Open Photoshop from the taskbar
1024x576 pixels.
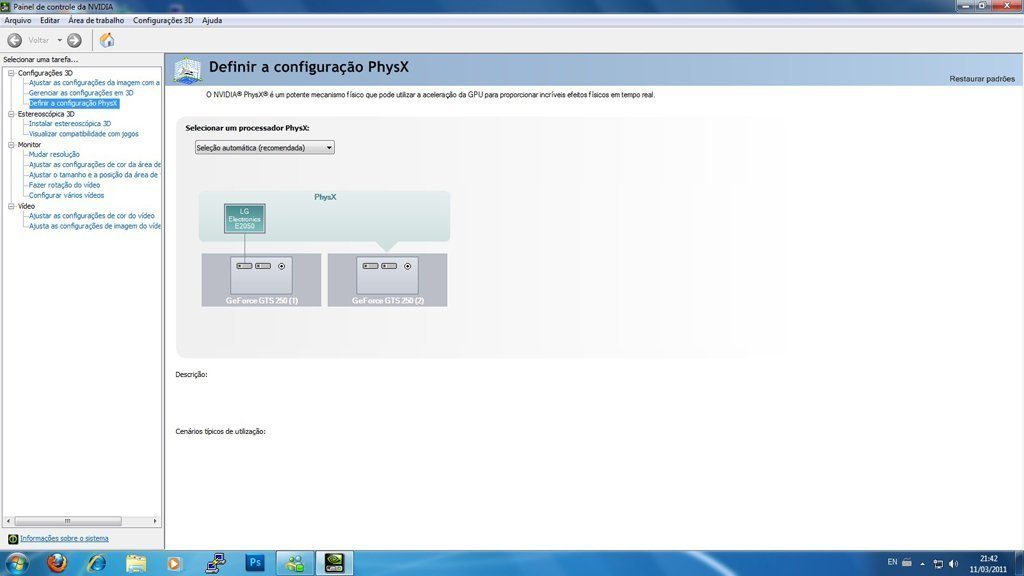pyautogui.click(x=255, y=563)
